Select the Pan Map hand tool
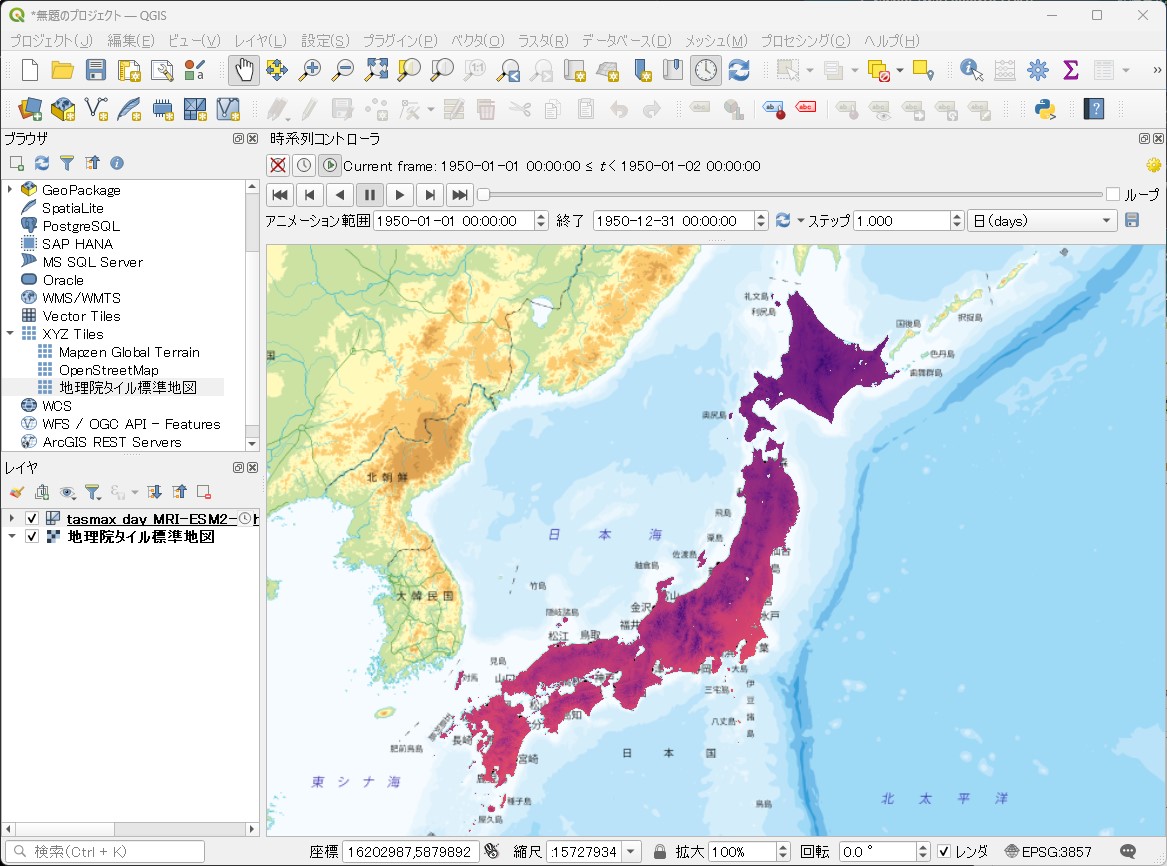Viewport: 1167px width, 866px height. coord(244,71)
